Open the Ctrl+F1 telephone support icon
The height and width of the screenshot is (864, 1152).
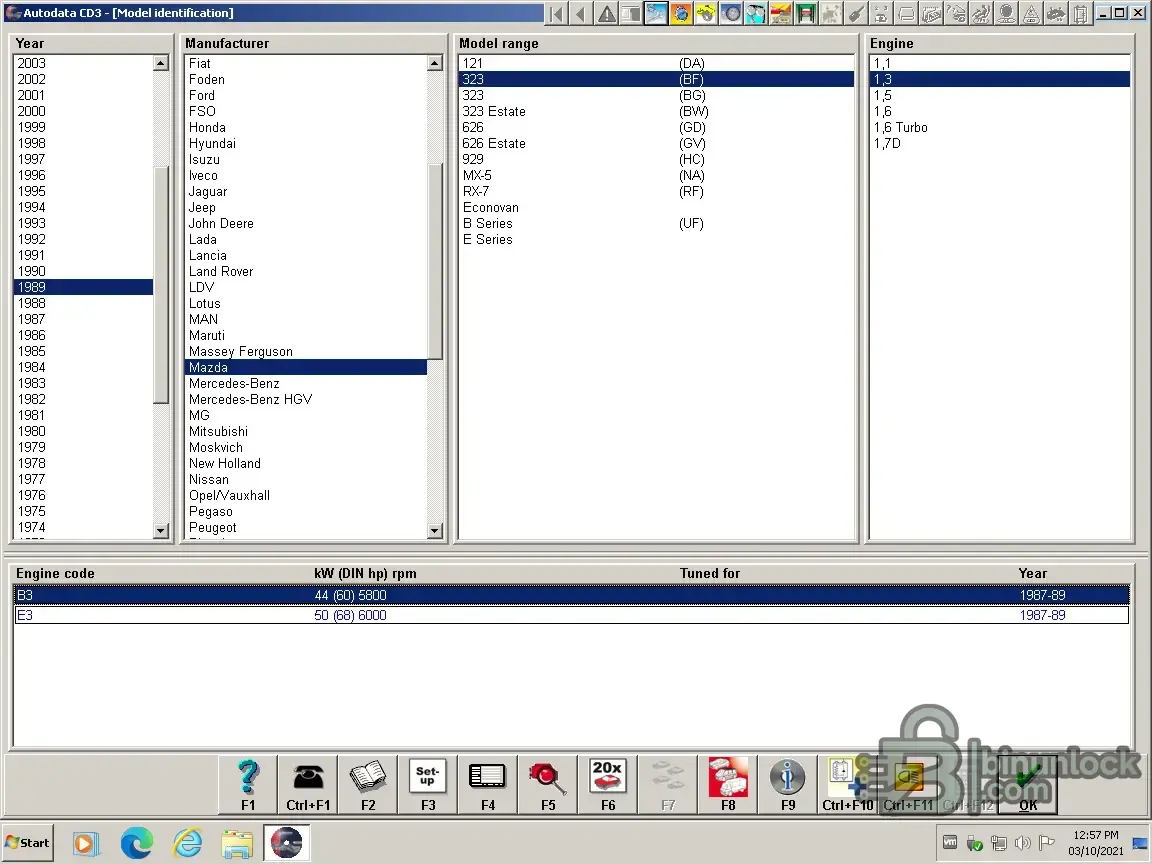308,784
